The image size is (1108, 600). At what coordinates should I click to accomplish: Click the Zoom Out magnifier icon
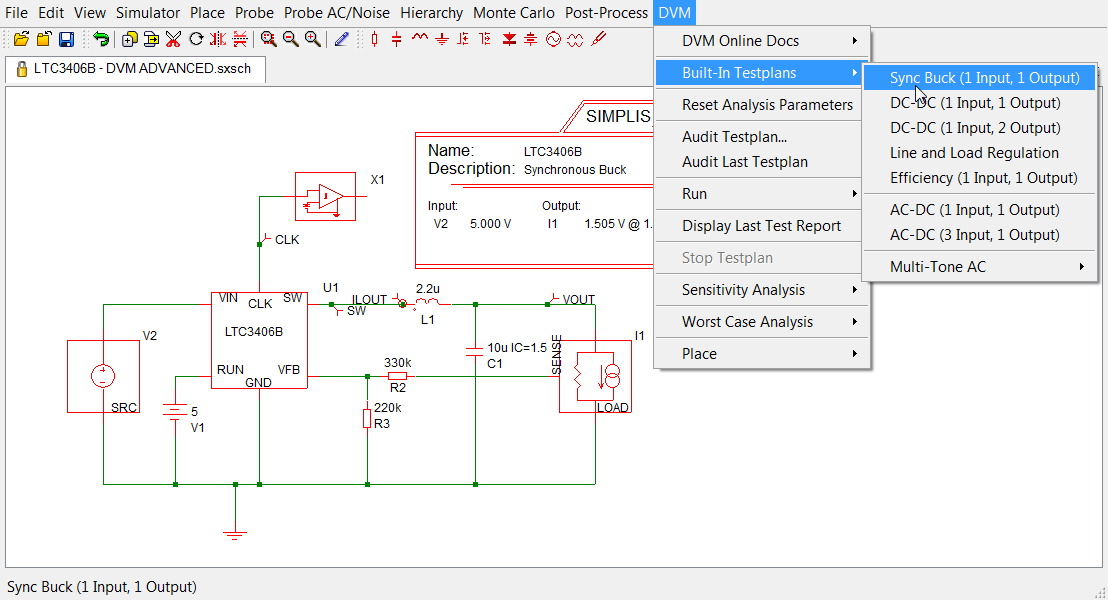point(291,39)
